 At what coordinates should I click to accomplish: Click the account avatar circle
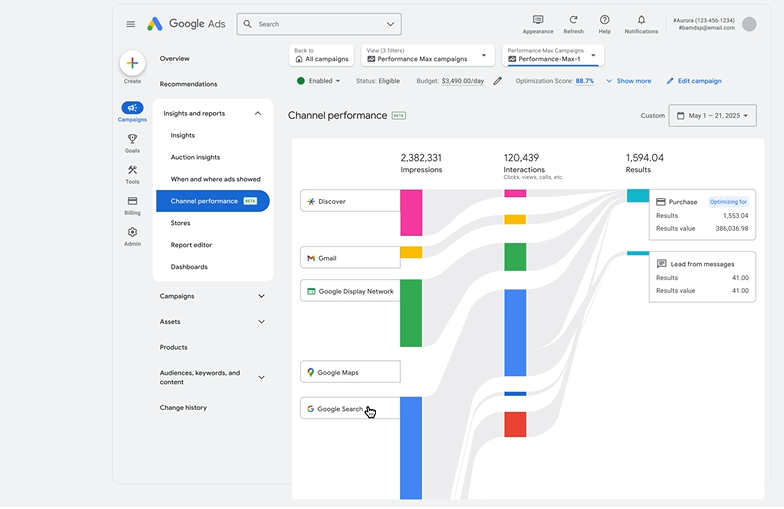[x=749, y=24]
